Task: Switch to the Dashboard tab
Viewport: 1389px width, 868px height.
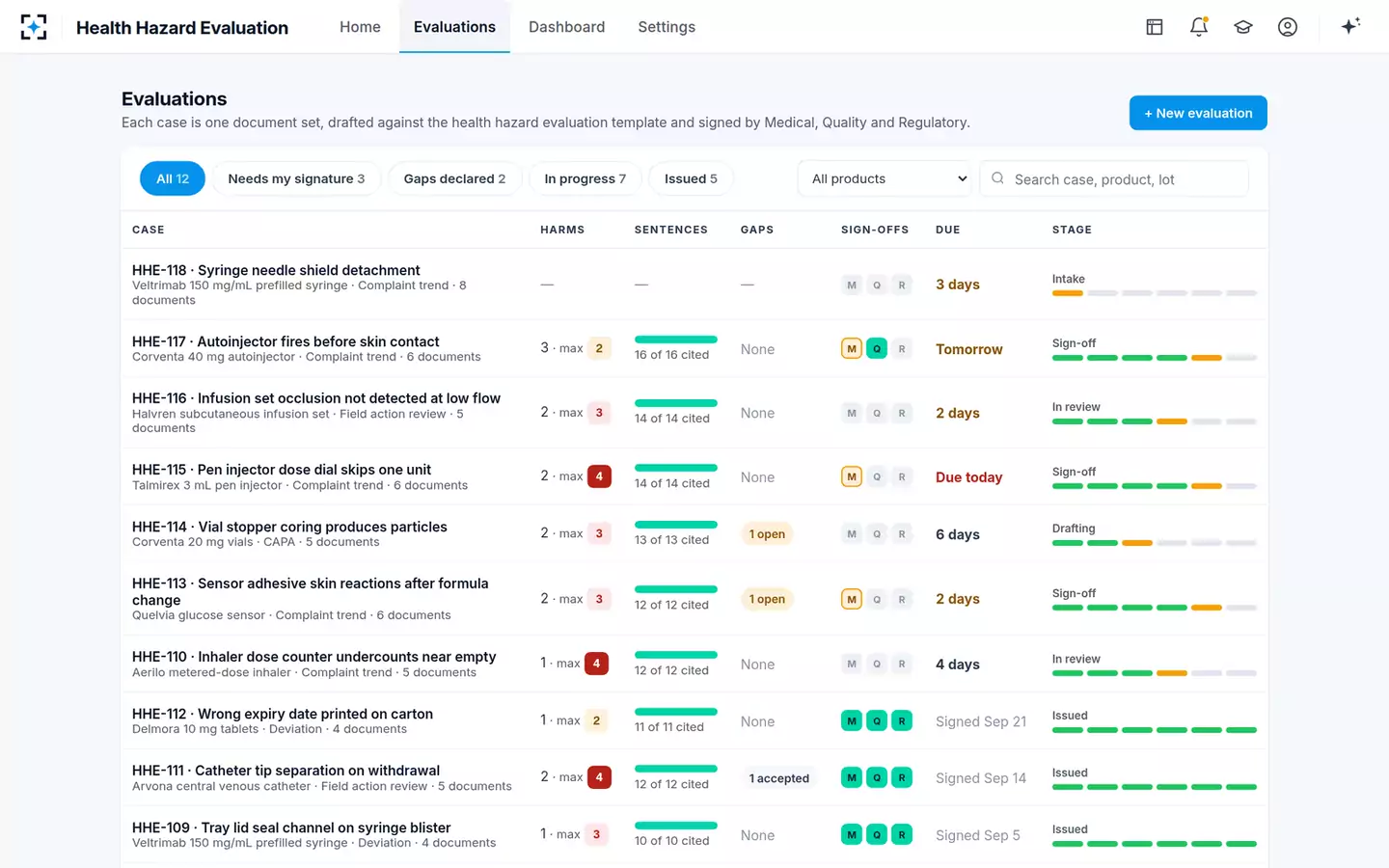Action: click(x=566, y=27)
